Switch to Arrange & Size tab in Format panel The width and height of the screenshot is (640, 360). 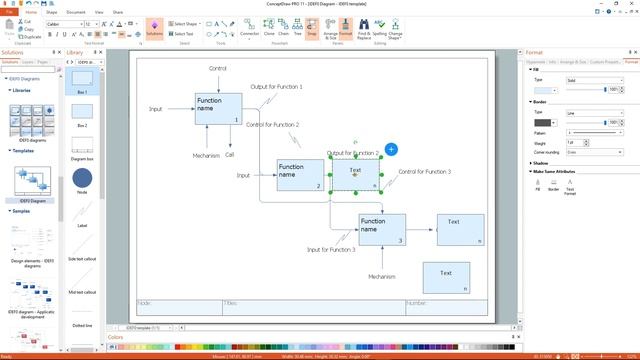(x=573, y=62)
